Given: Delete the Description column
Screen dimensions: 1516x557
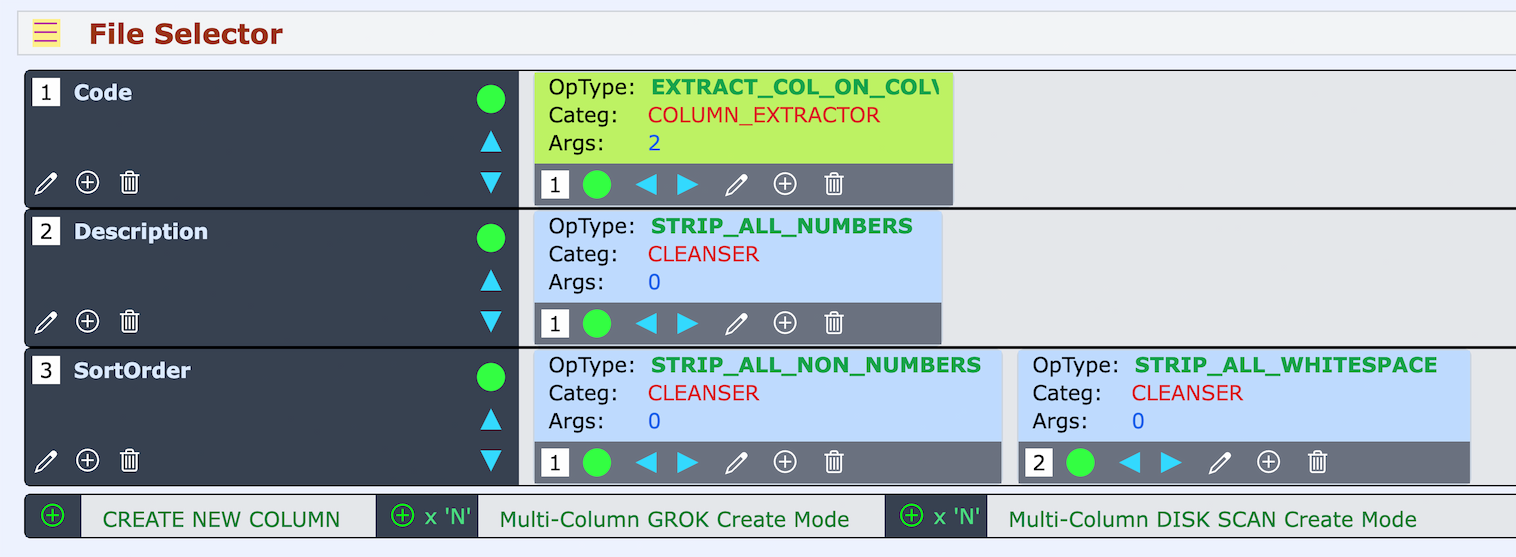Looking at the screenshot, I should point(130,321).
